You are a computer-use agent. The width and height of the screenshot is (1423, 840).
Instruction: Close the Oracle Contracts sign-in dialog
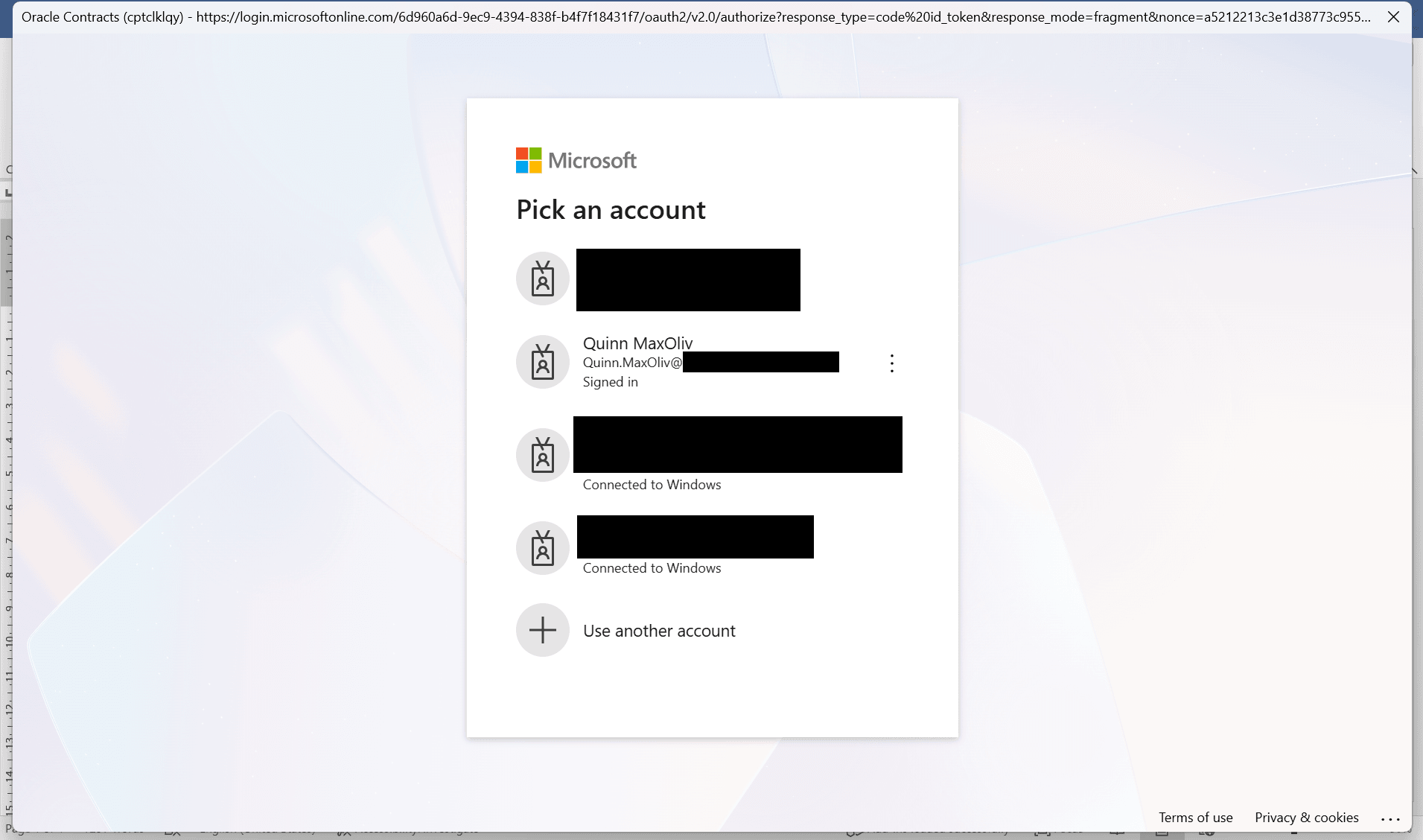click(x=1393, y=17)
